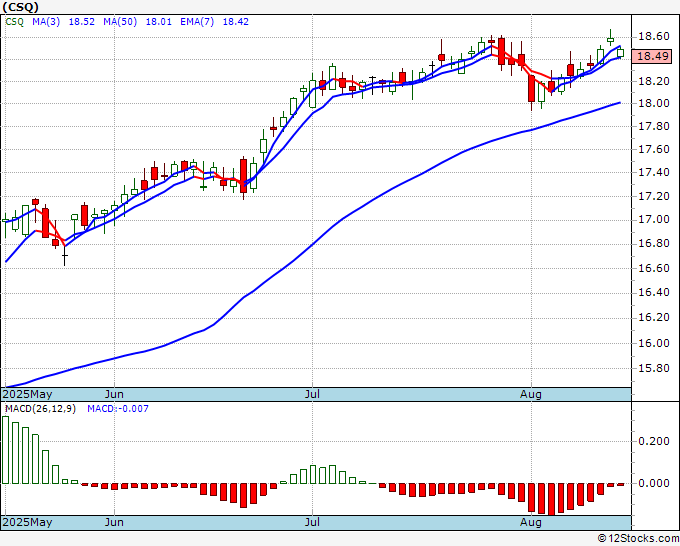Select the MACD:-0.007 value readout

(118, 409)
